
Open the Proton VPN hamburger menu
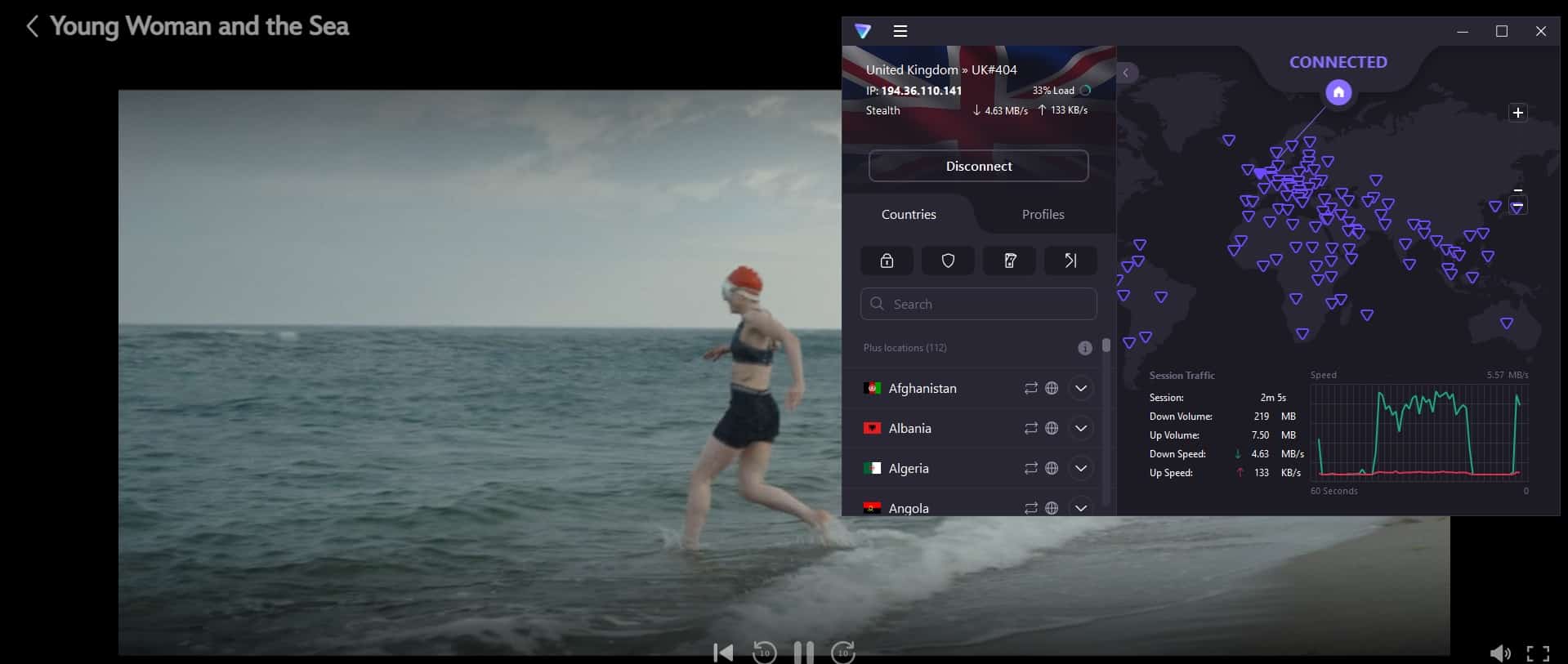pos(900,31)
